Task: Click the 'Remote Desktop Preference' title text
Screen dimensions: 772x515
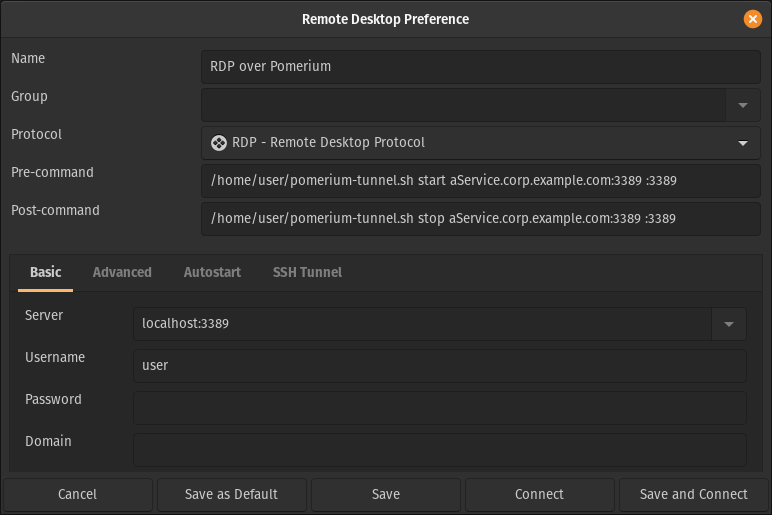Action: pyautogui.click(x=386, y=19)
